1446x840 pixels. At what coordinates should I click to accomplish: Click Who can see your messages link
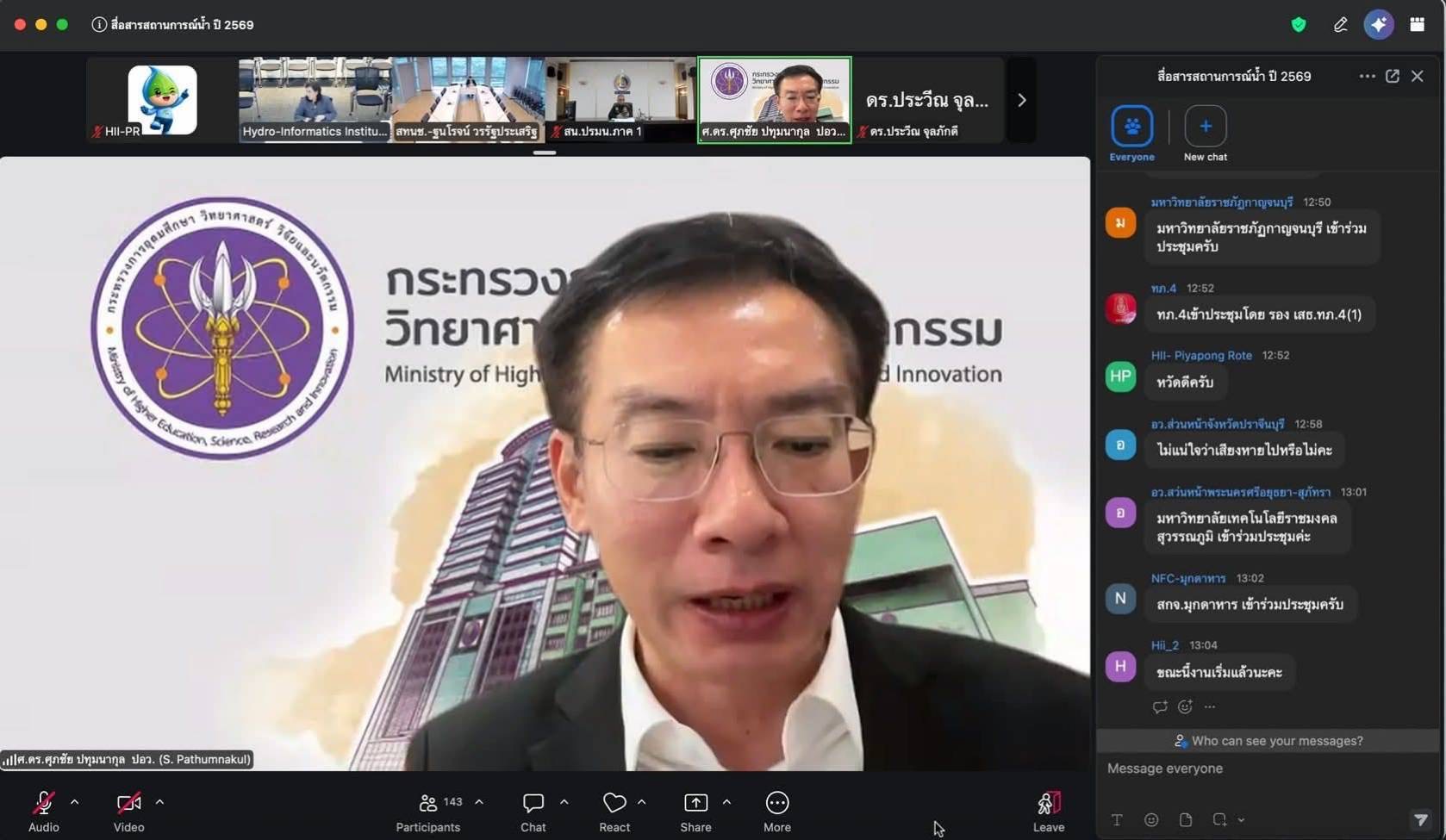pos(1268,741)
